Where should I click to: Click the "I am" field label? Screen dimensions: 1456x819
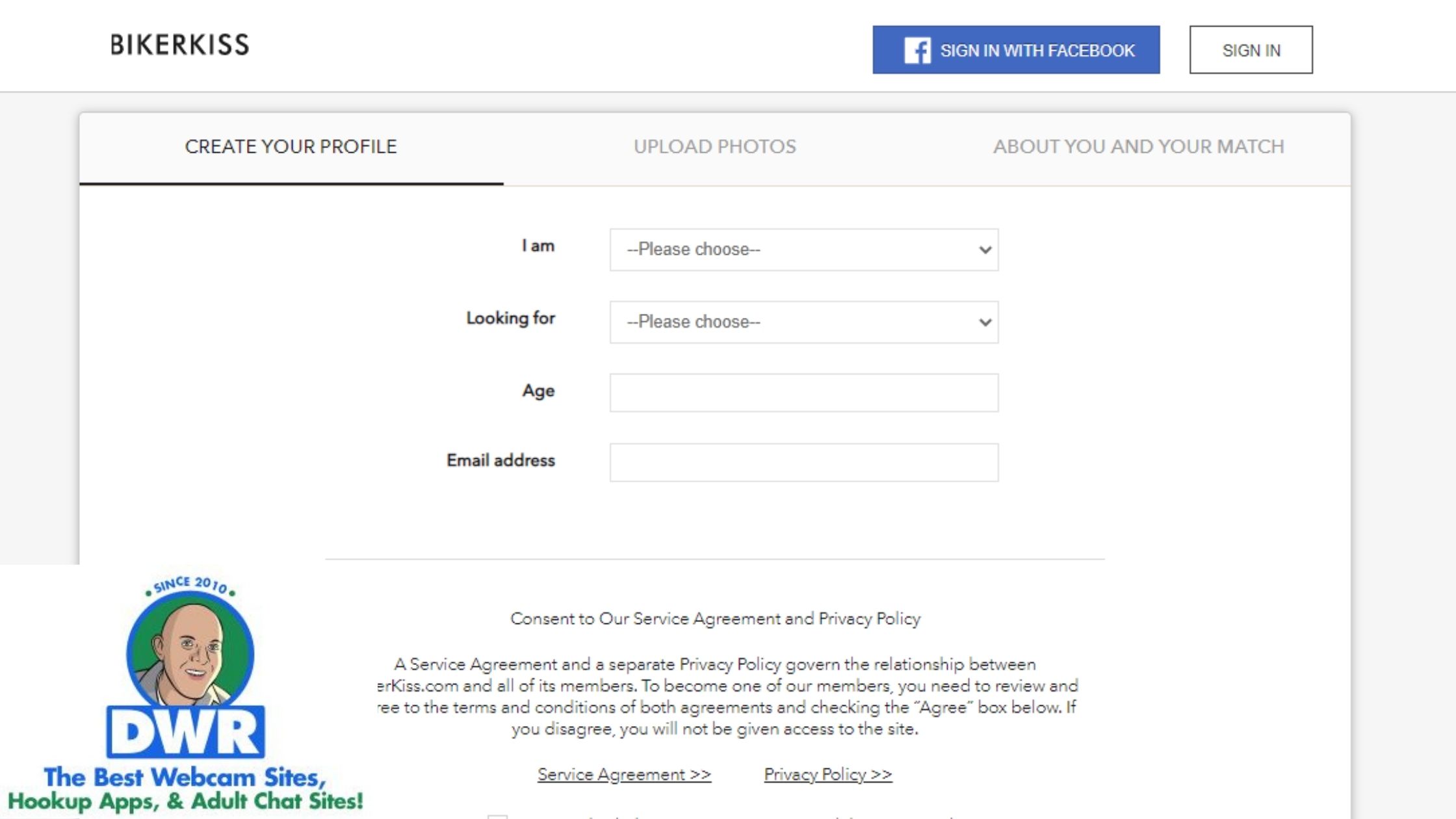point(538,246)
